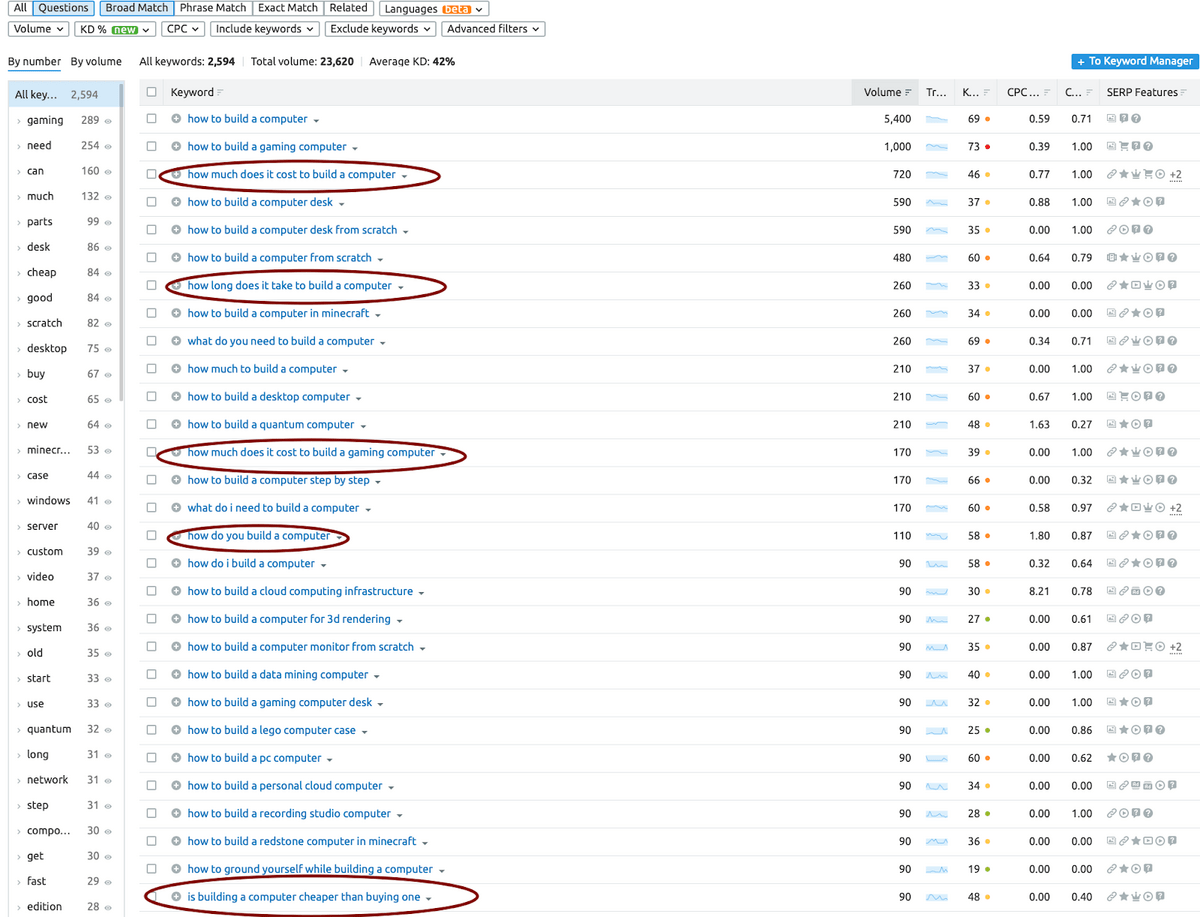Check the box for 'how to build a gaming computer'
The image size is (1200, 917).
(152, 147)
